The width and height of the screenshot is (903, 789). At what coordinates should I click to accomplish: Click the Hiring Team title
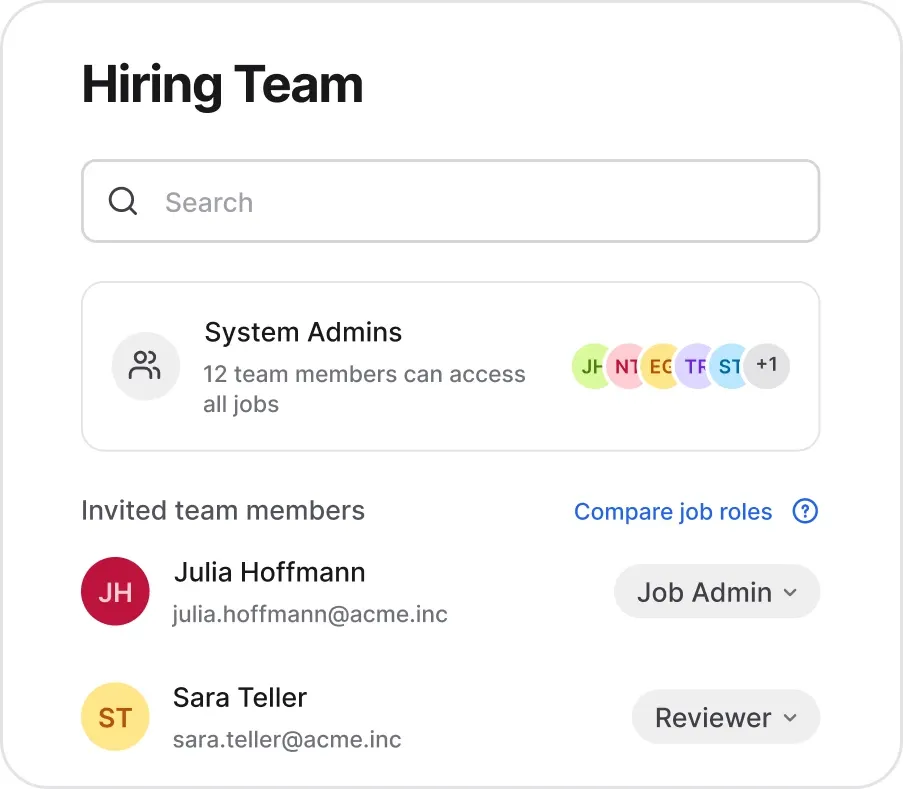click(222, 85)
